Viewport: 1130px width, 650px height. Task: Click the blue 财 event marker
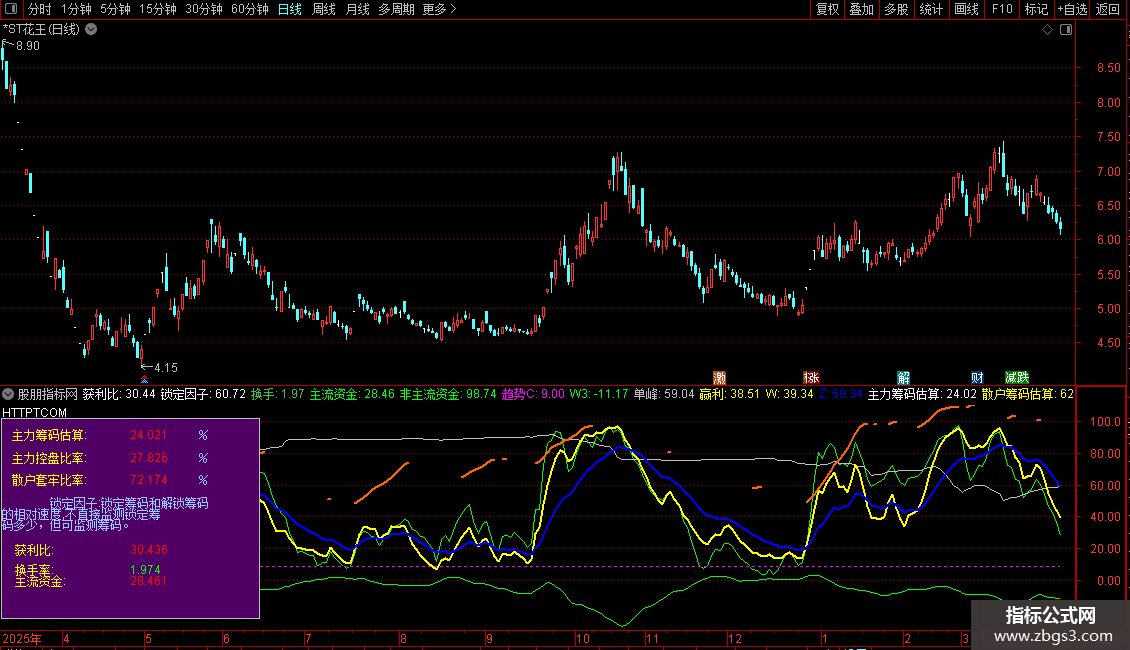click(x=977, y=378)
